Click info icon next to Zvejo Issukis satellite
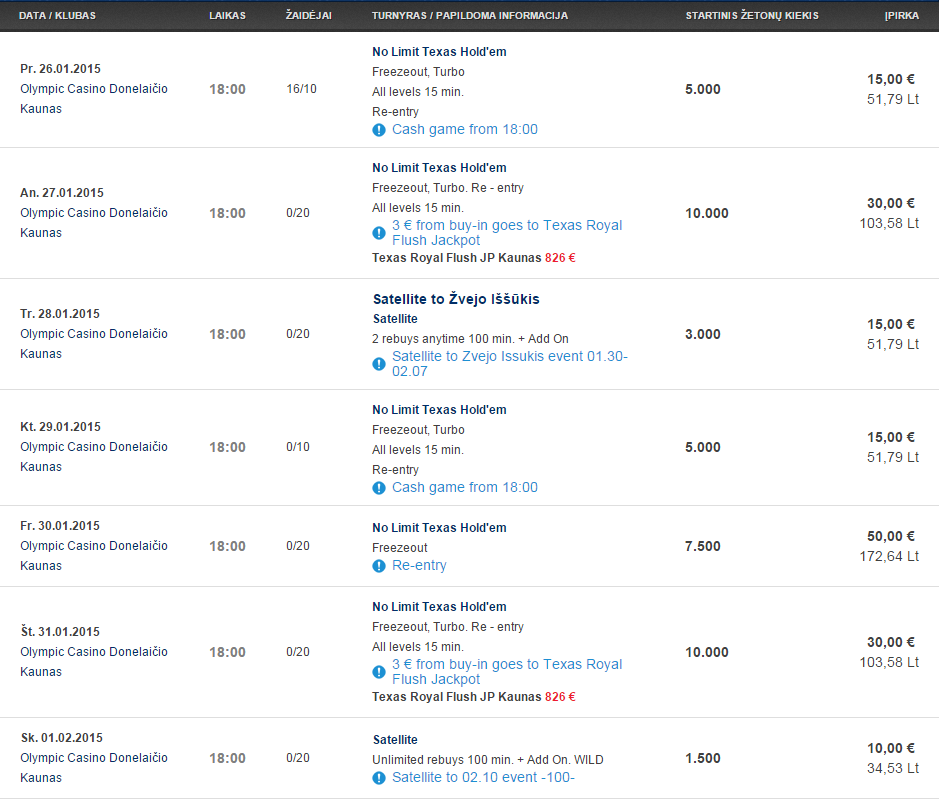This screenshot has width=939, height=799. pyautogui.click(x=378, y=364)
